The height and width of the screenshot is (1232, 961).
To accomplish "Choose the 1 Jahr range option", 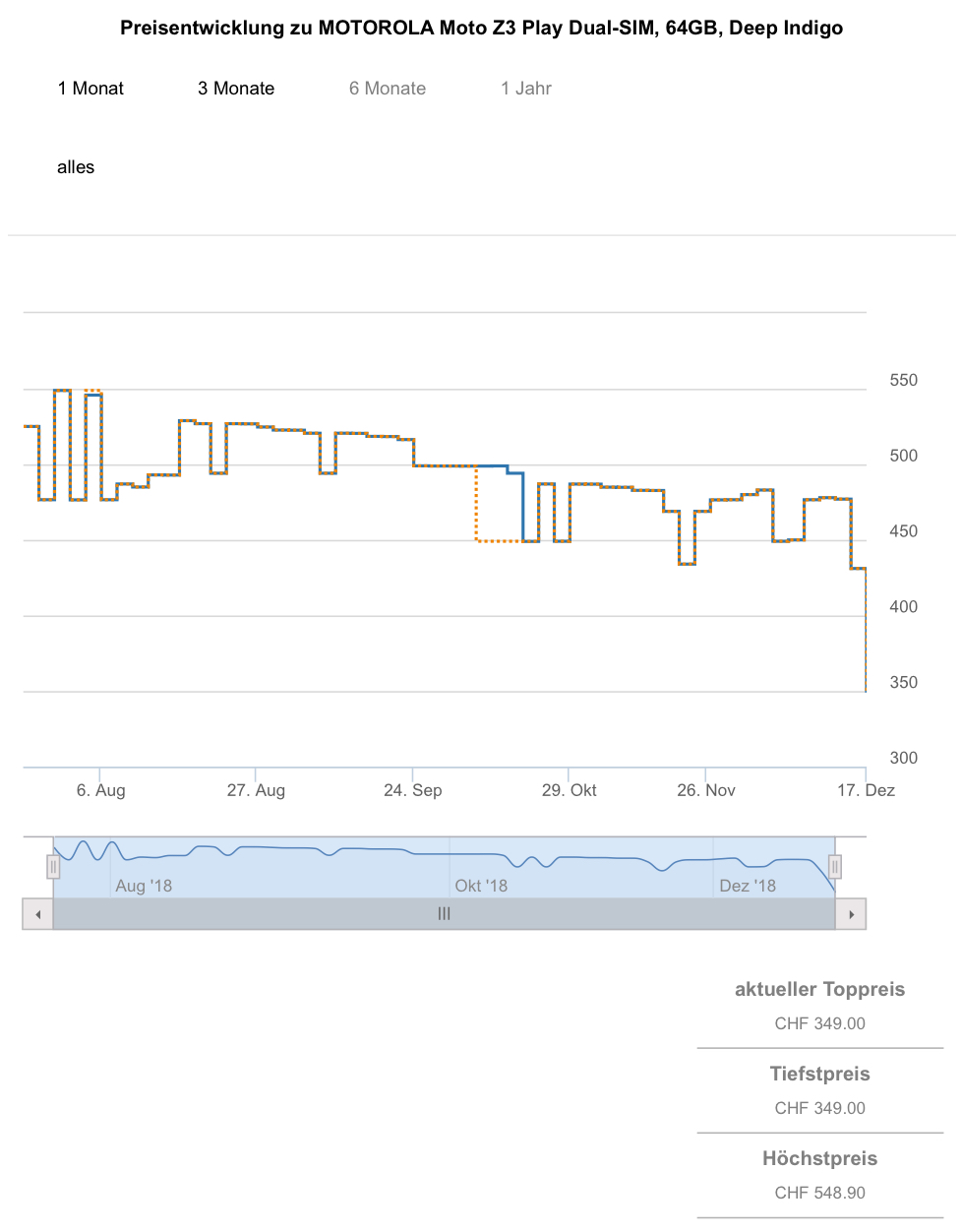I will click(526, 89).
